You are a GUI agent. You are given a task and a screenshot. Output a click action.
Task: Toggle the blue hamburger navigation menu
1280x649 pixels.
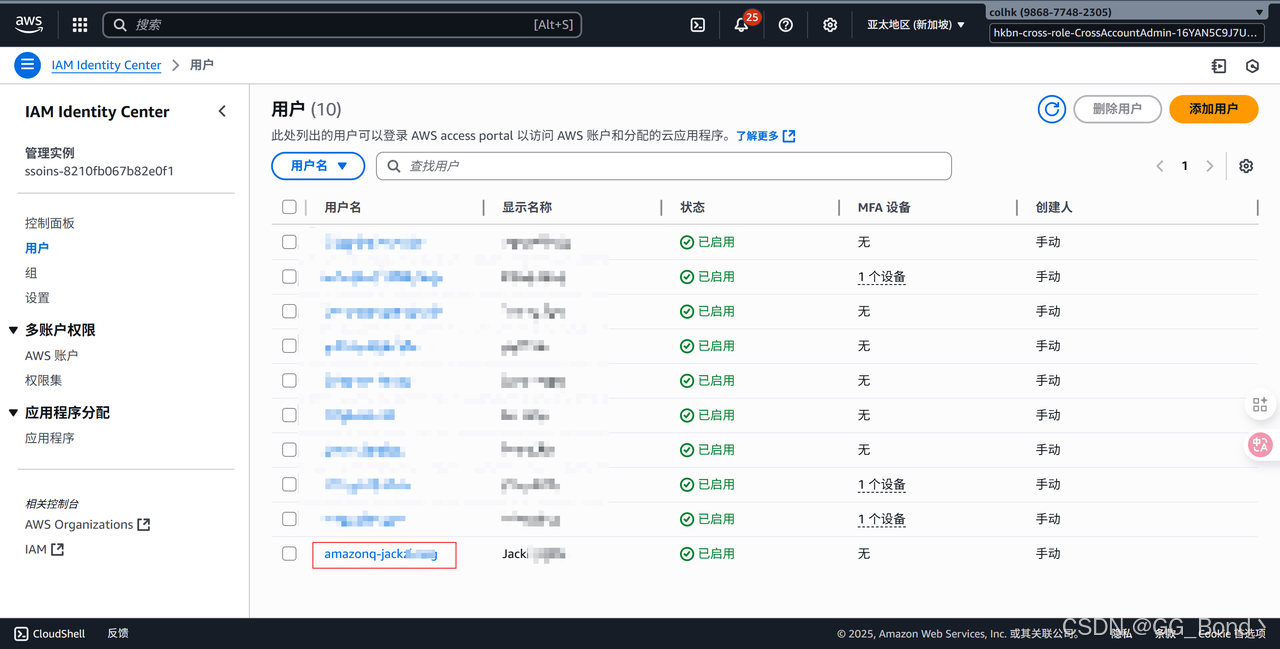[x=27, y=65]
